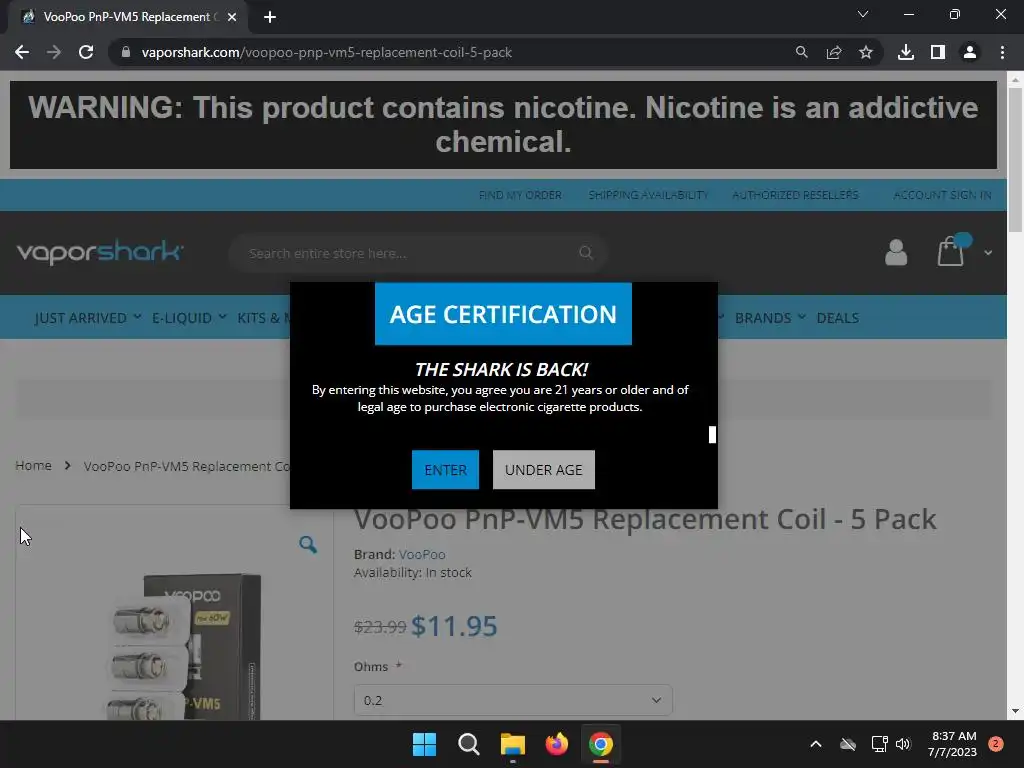The width and height of the screenshot is (1024, 768).
Task: Focus the store search field
Action: pos(418,253)
